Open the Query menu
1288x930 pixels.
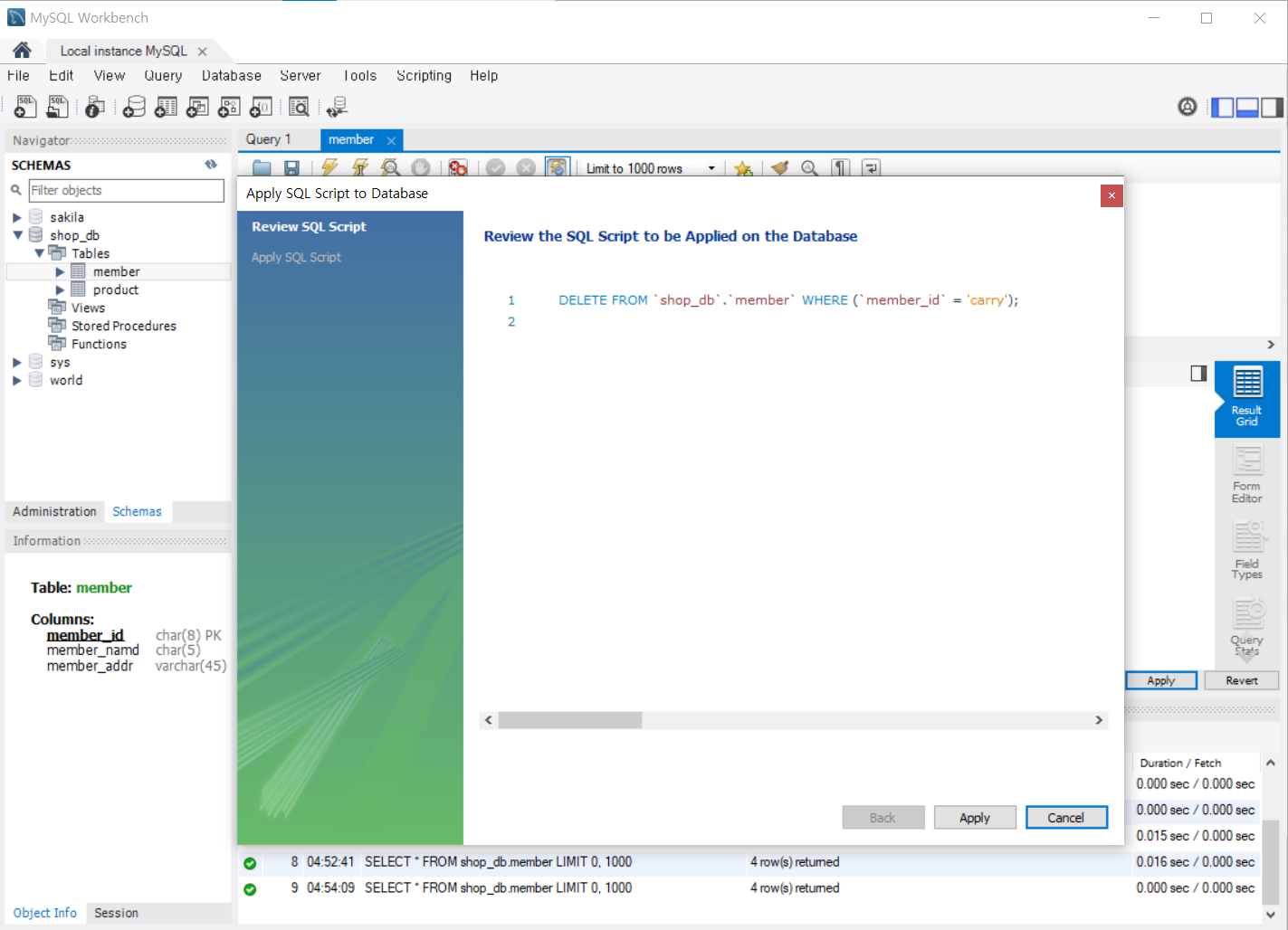click(163, 76)
